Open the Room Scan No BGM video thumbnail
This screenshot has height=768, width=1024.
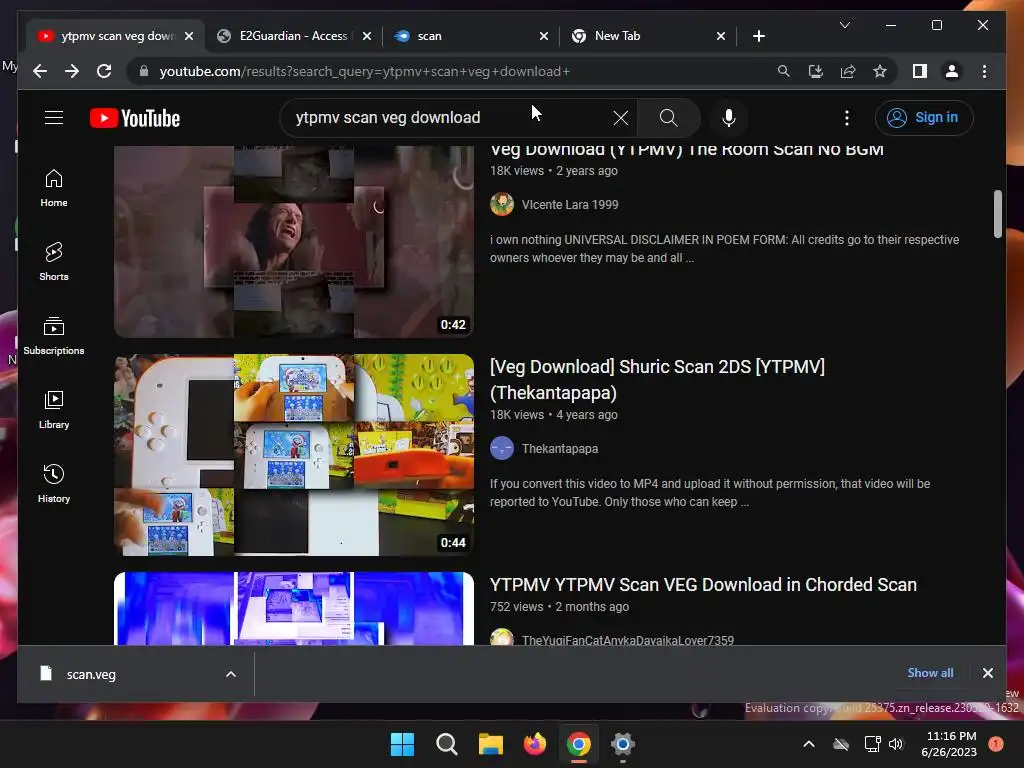pyautogui.click(x=294, y=242)
